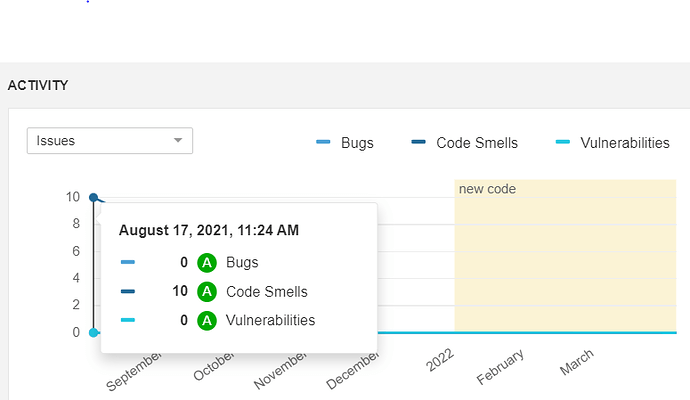Click the green A rating next to Code Smells
Screen dimensions: 690x400
[207, 292]
